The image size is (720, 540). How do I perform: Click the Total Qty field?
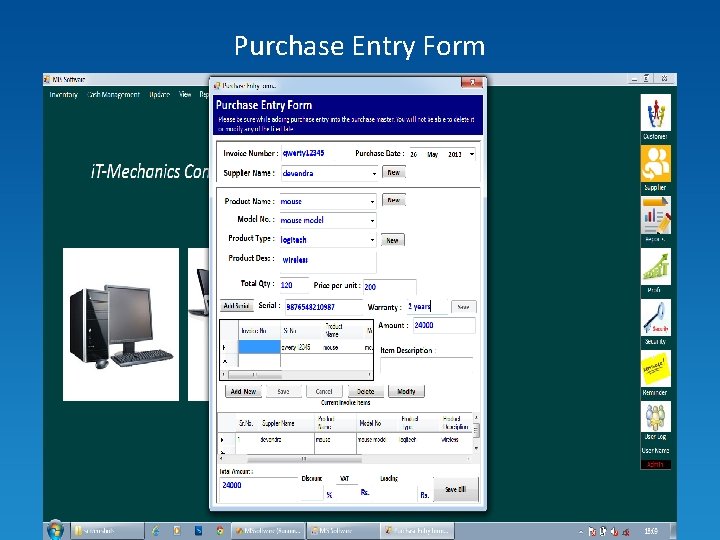[x=294, y=285]
